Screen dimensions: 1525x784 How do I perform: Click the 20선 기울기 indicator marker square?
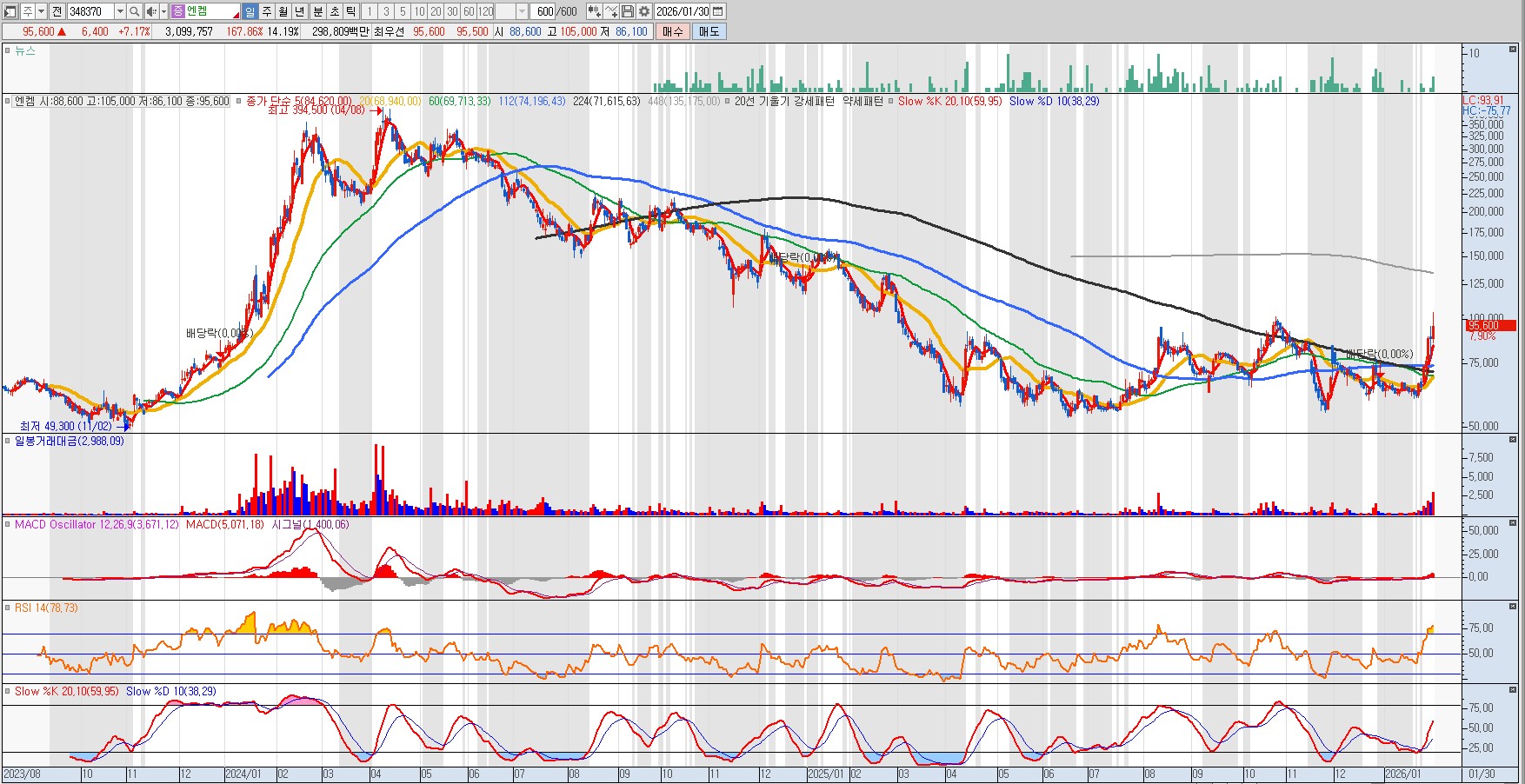(x=728, y=101)
